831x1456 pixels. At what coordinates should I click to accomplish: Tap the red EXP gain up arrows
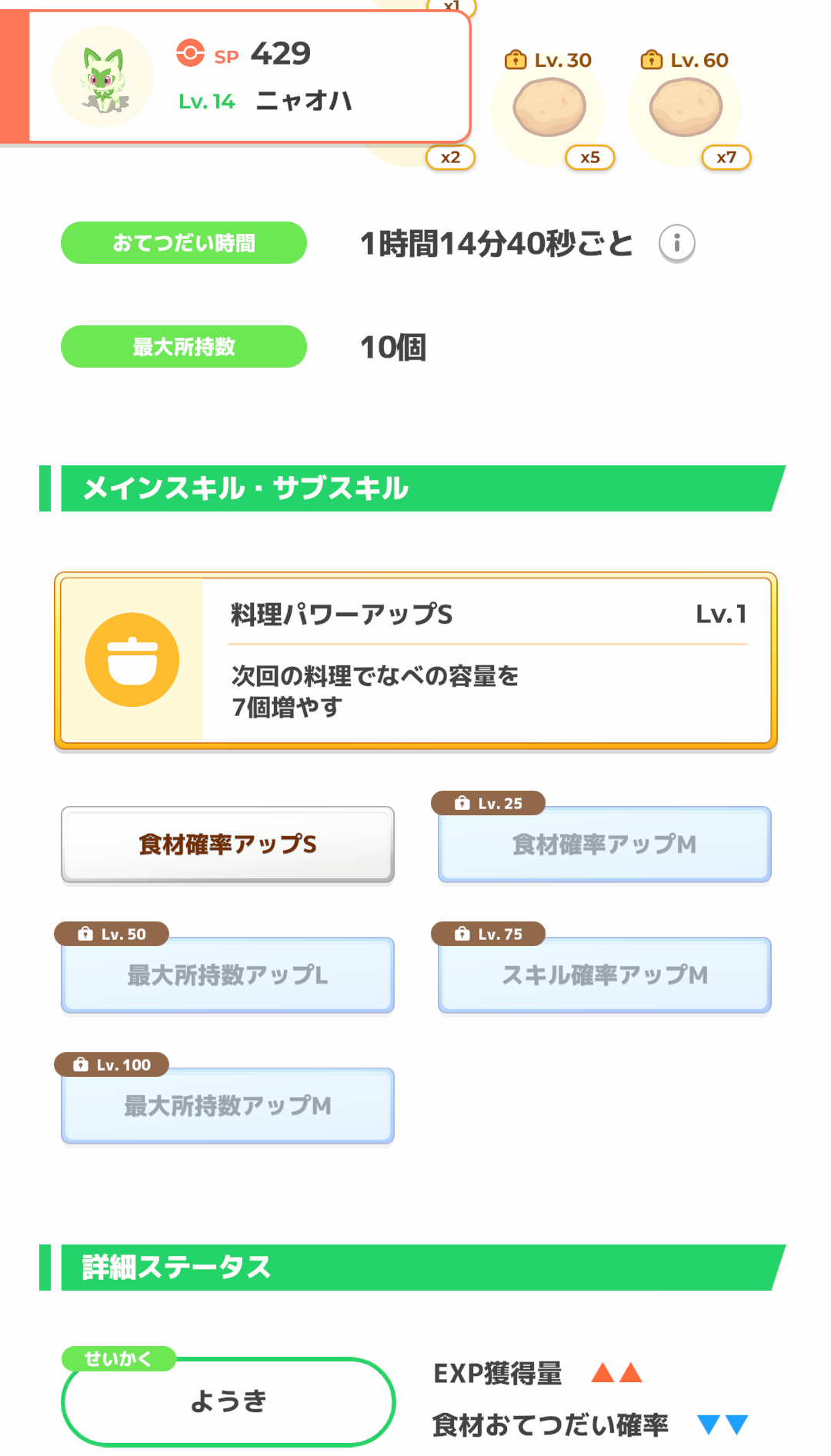coord(616,1373)
